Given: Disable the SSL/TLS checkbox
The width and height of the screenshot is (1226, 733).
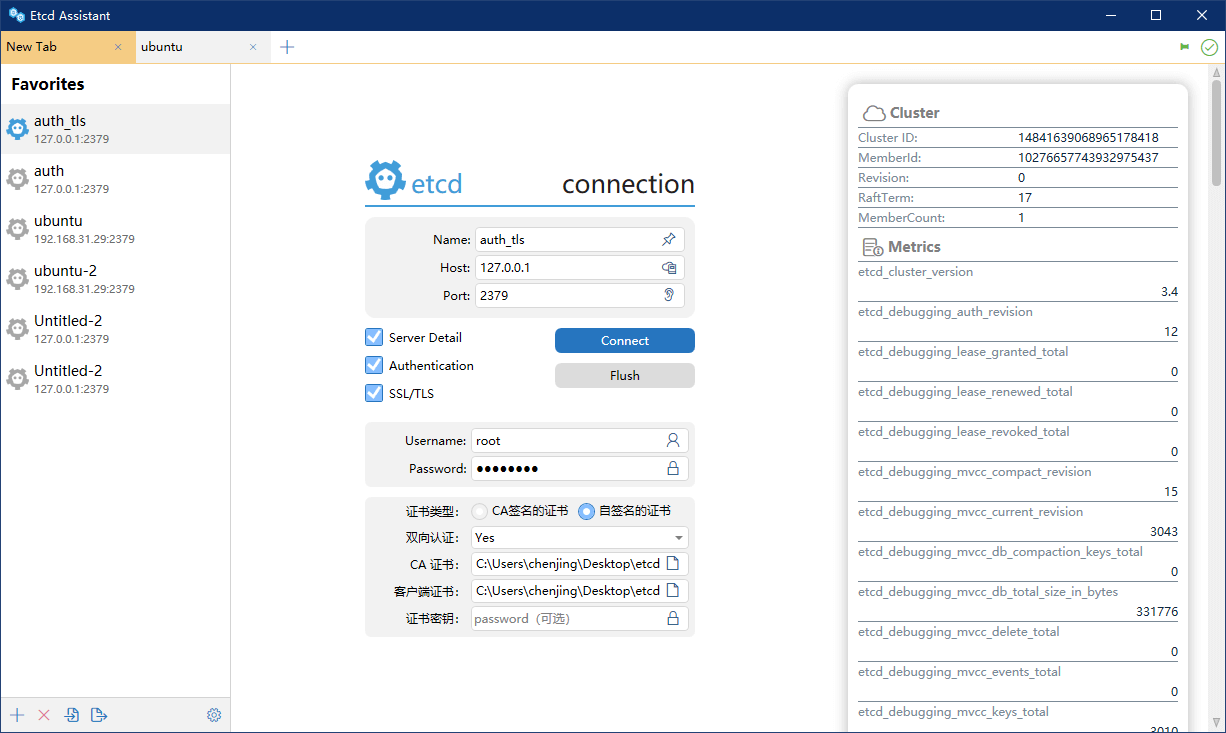Looking at the screenshot, I should click(374, 393).
